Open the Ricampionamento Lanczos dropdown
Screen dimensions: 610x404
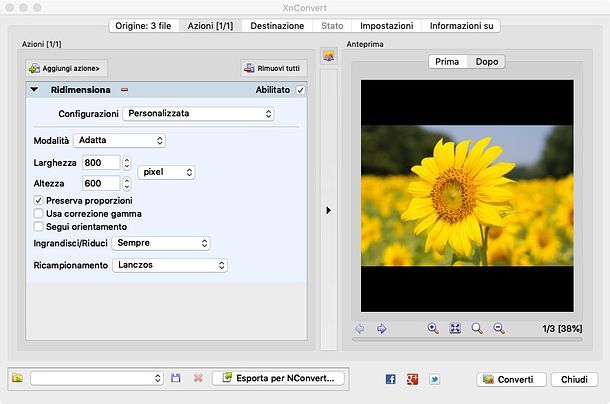(168, 265)
